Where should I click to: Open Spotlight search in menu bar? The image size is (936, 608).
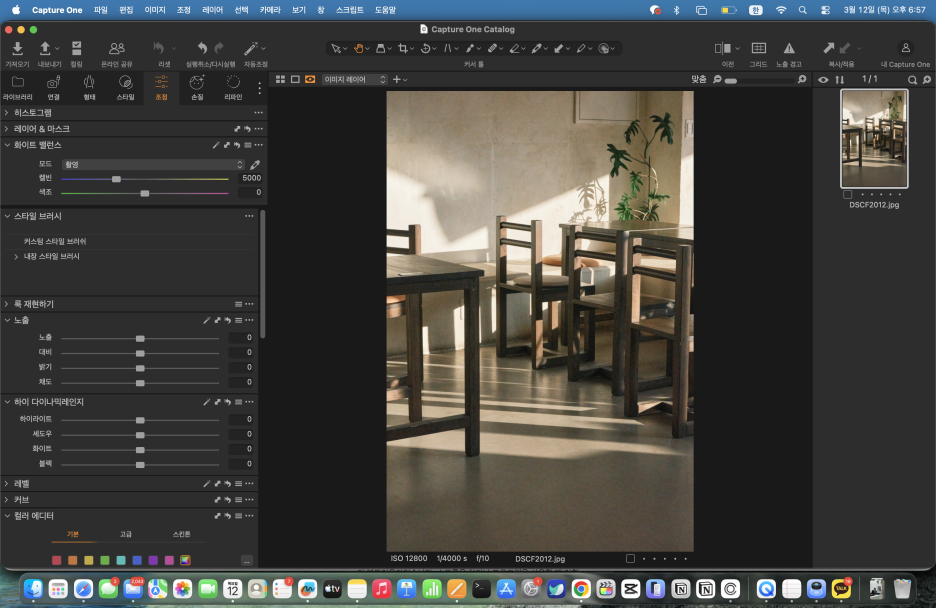pos(803,10)
